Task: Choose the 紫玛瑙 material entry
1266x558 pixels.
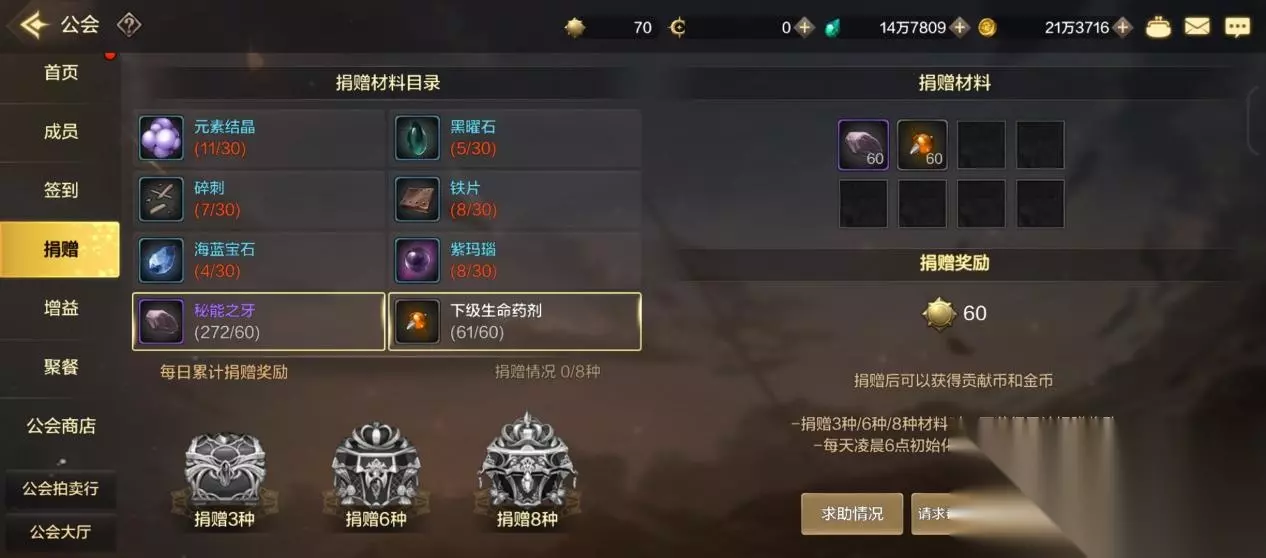Action: (515, 260)
